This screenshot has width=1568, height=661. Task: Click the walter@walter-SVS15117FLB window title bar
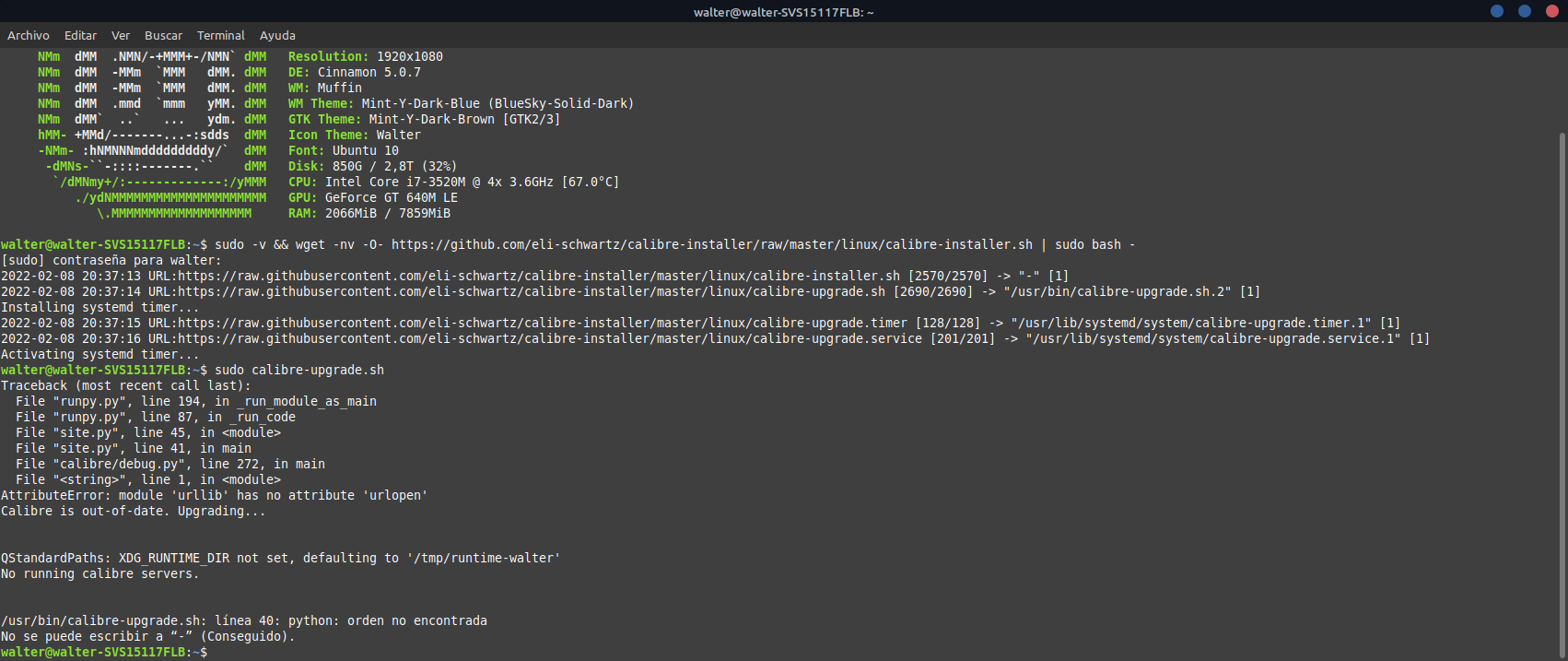click(783, 12)
